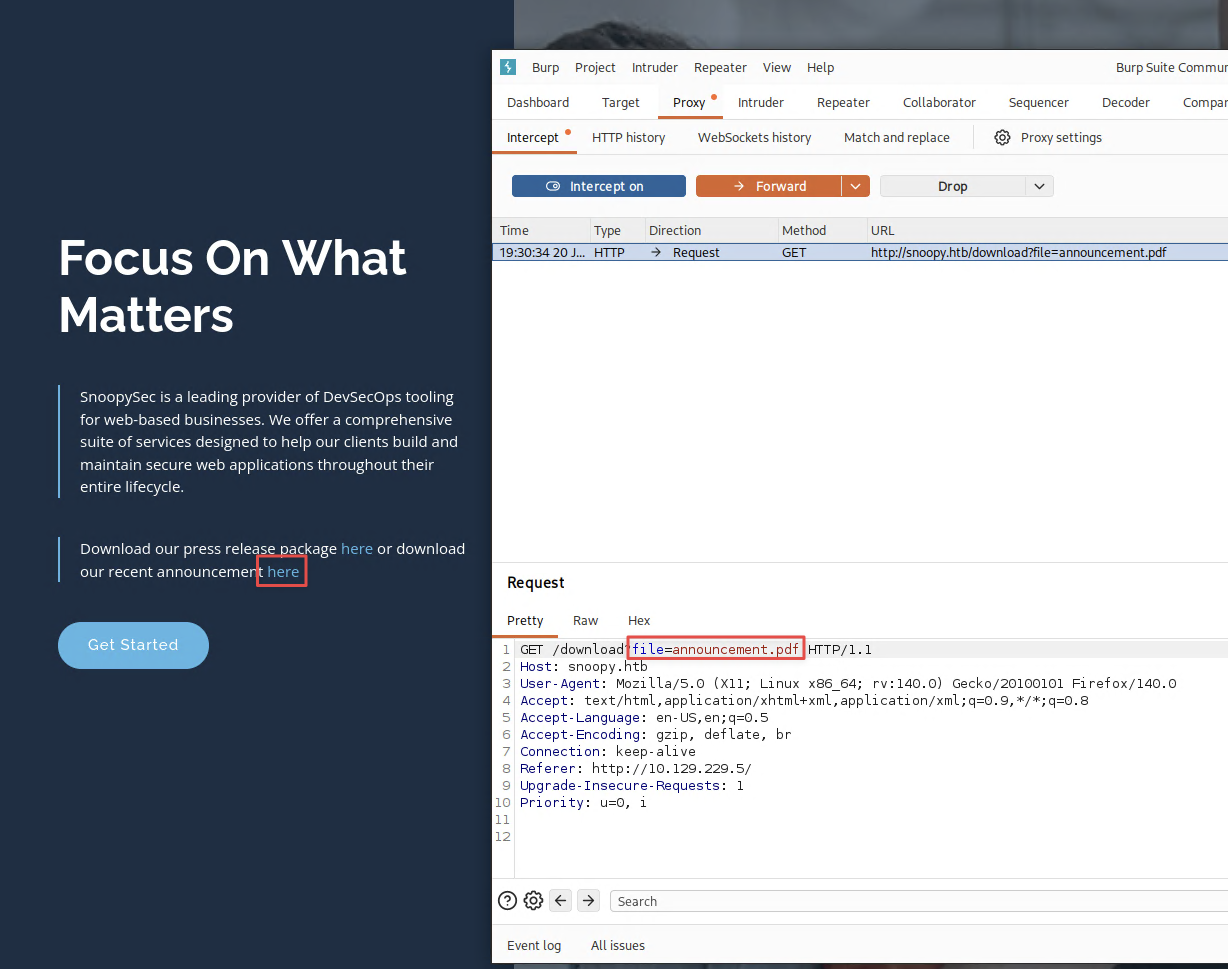This screenshot has width=1228, height=969.
Task: Expand the Drop button dropdown arrow
Action: (x=1039, y=186)
